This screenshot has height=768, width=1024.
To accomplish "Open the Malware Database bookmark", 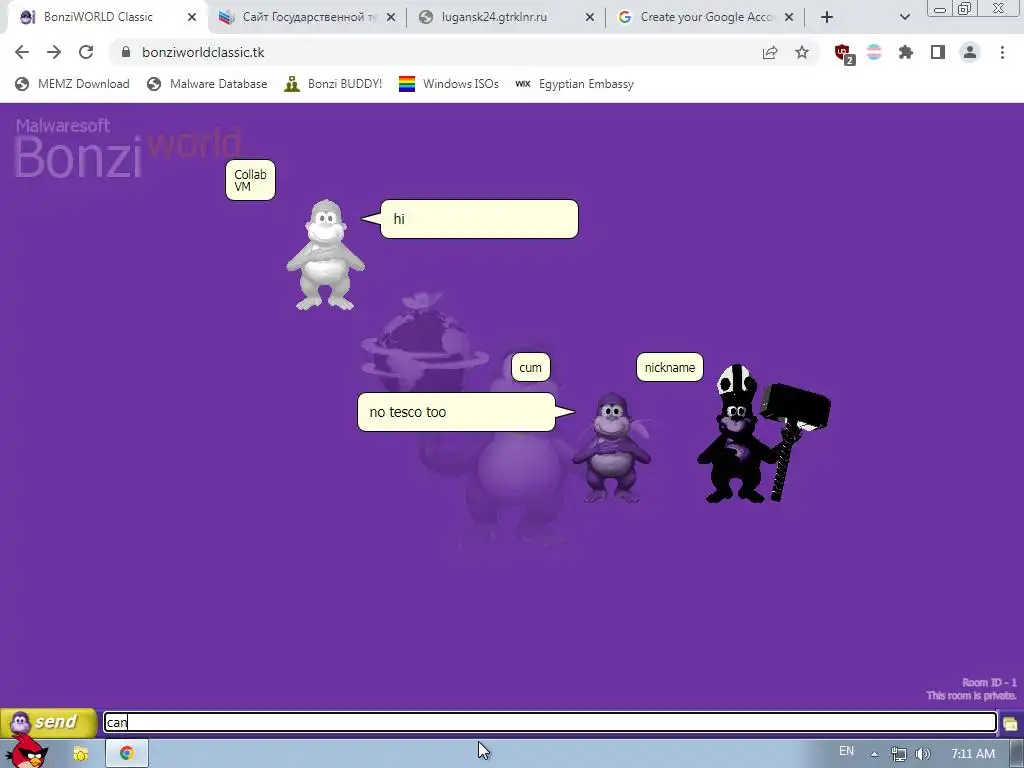I will (207, 84).
